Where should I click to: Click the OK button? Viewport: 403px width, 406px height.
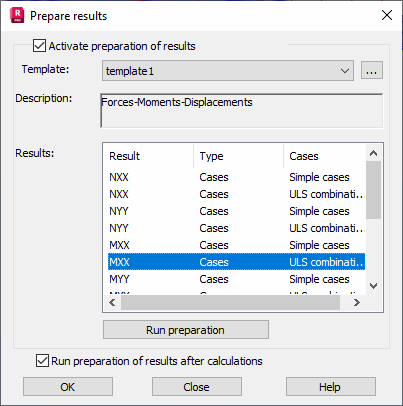68,387
